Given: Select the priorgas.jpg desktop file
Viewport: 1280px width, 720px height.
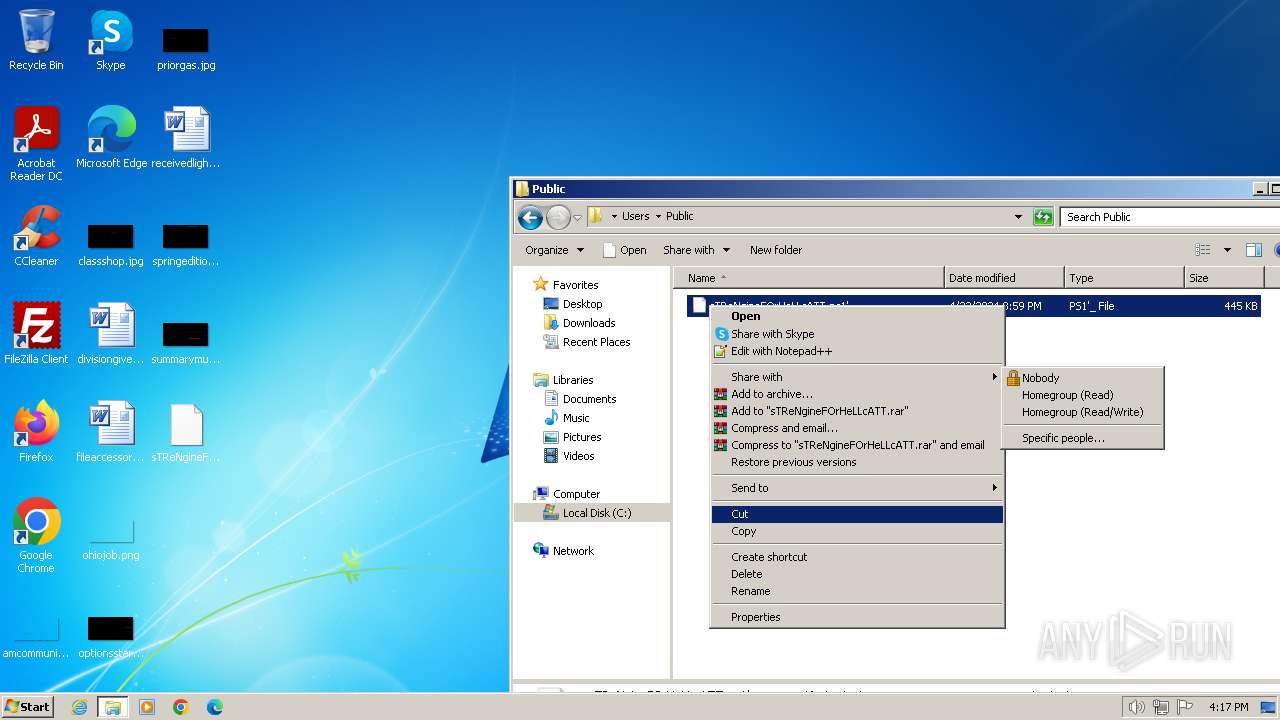Looking at the screenshot, I should [x=186, y=48].
